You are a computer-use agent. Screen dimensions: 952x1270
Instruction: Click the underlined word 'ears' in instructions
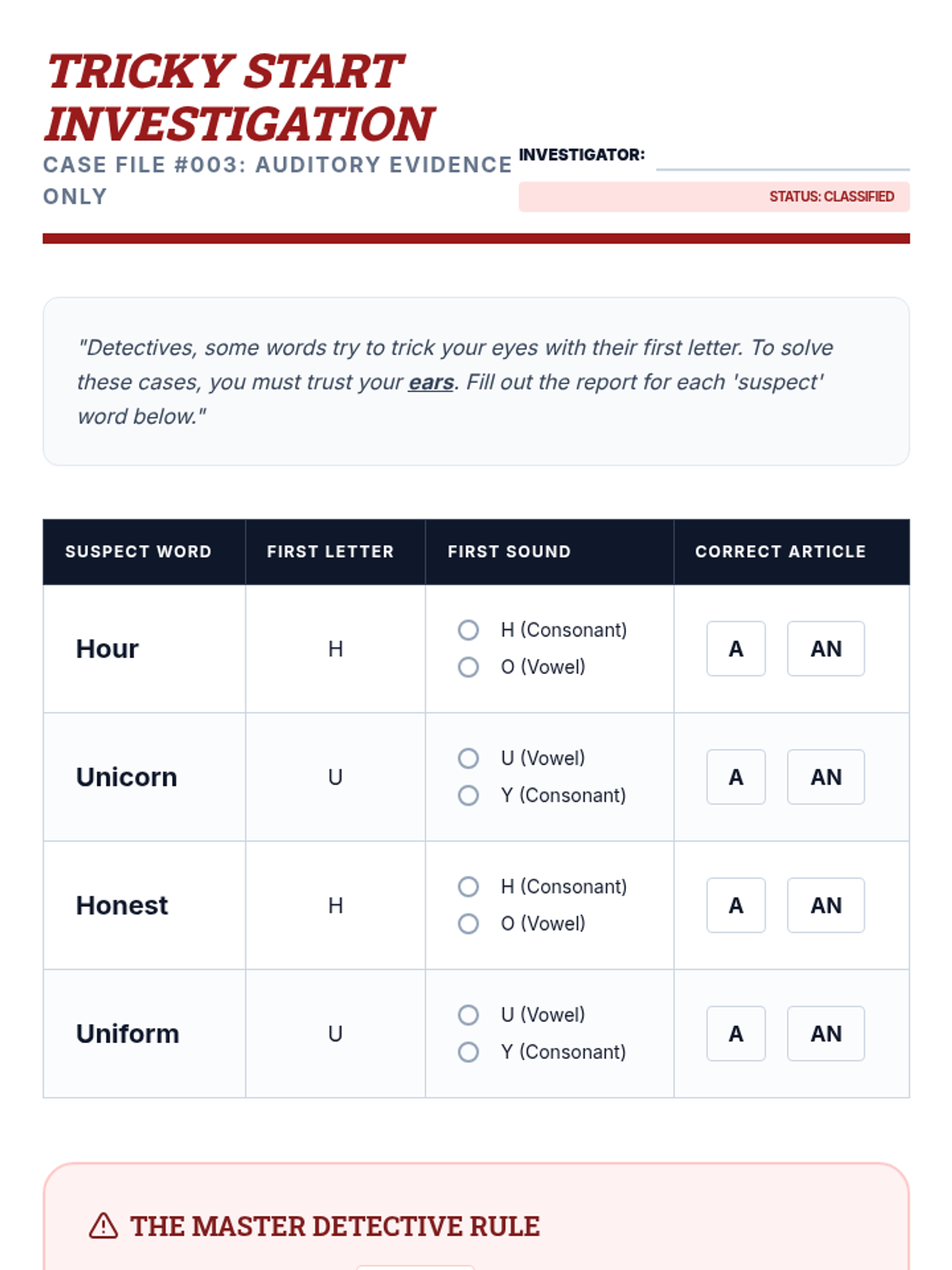[431, 383]
